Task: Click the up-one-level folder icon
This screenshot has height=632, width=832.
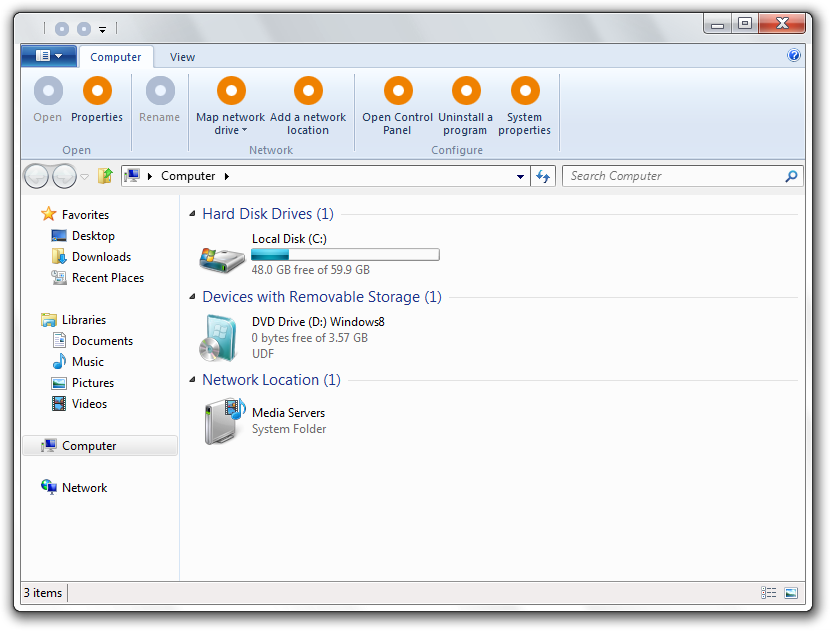Action: [105, 176]
